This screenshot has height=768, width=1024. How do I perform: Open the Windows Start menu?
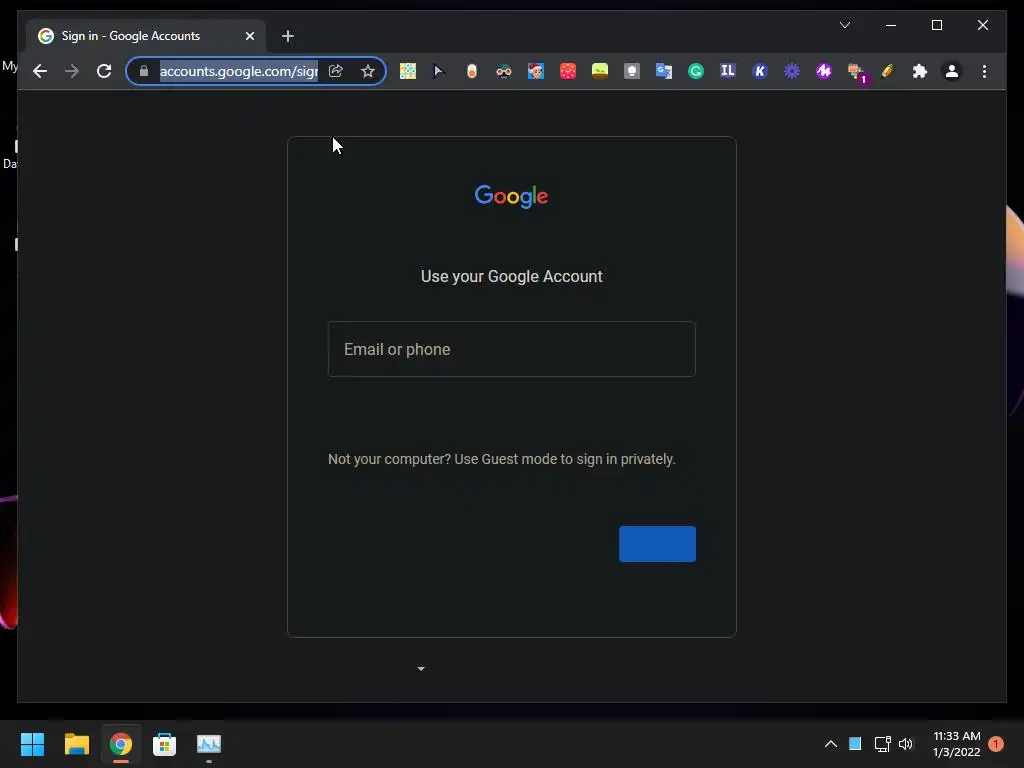[32, 744]
